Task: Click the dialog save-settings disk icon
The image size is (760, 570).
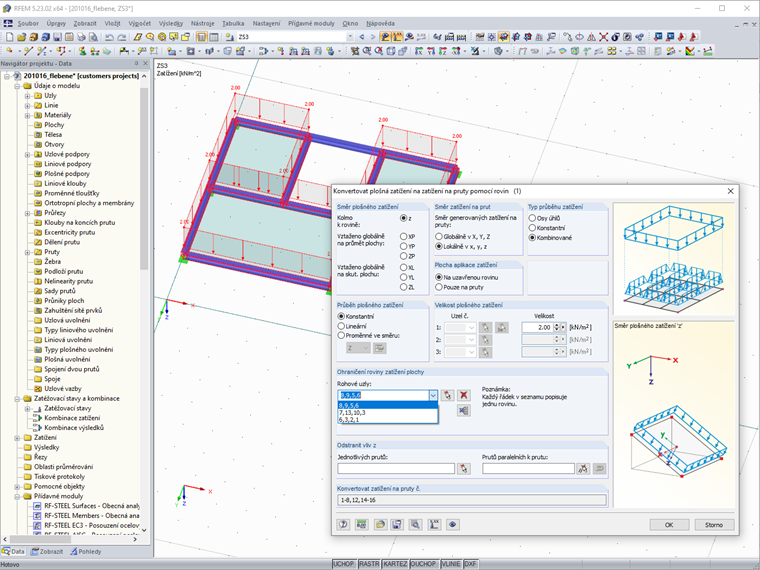Action: pos(397,524)
